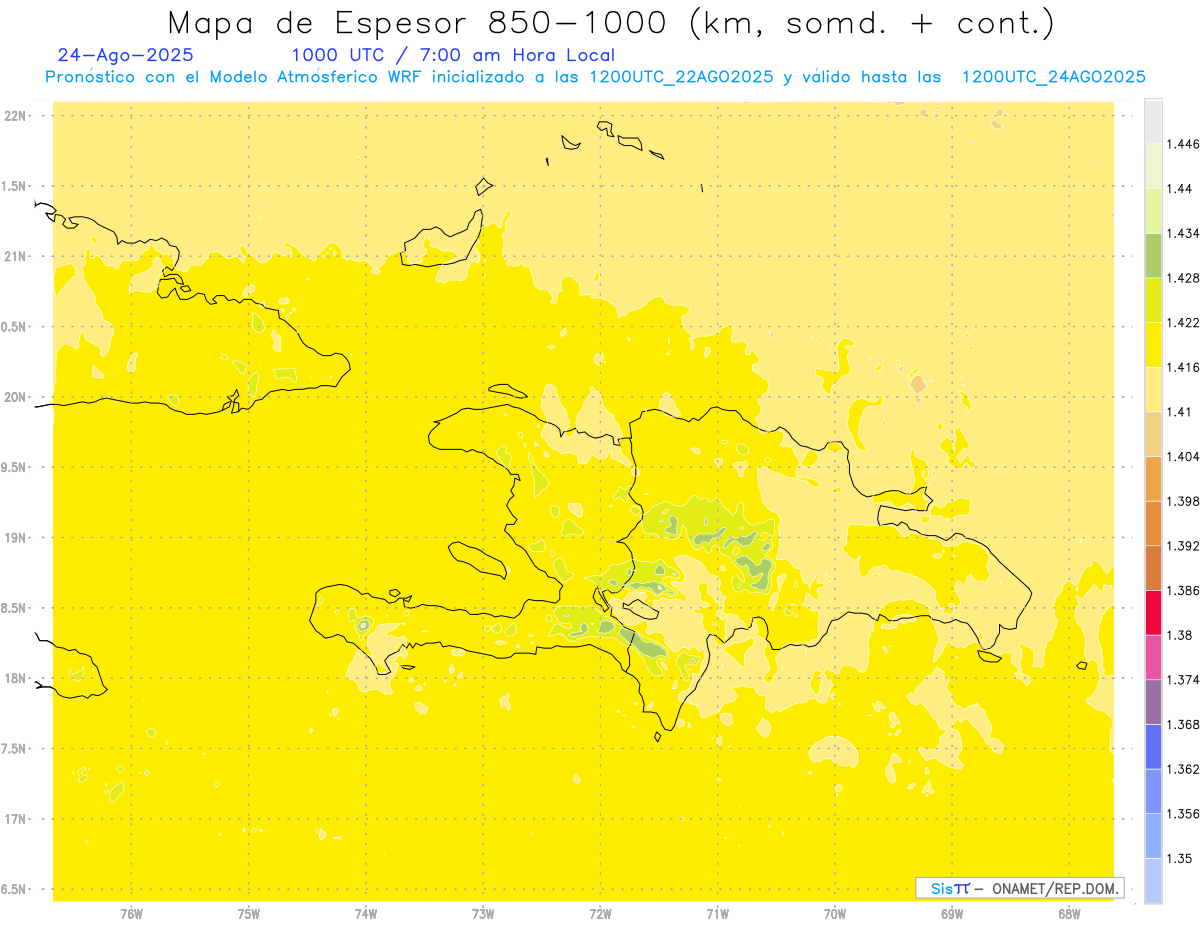Click the 18N latitude label
This screenshot has width=1200, height=927.
[x=15, y=678]
